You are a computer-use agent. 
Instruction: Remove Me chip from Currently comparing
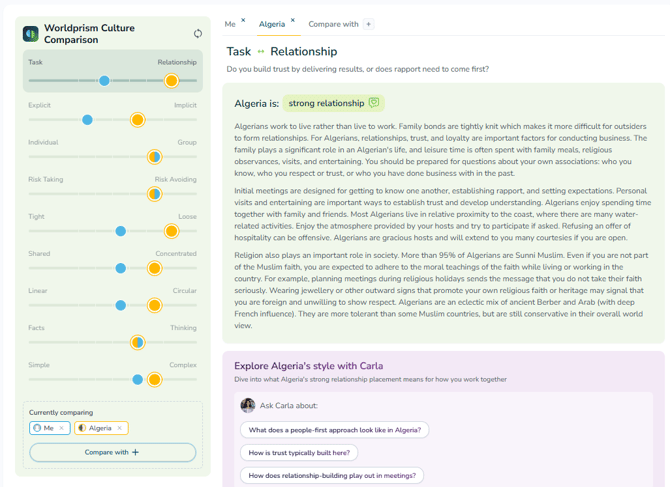pyautogui.click(x=62, y=428)
